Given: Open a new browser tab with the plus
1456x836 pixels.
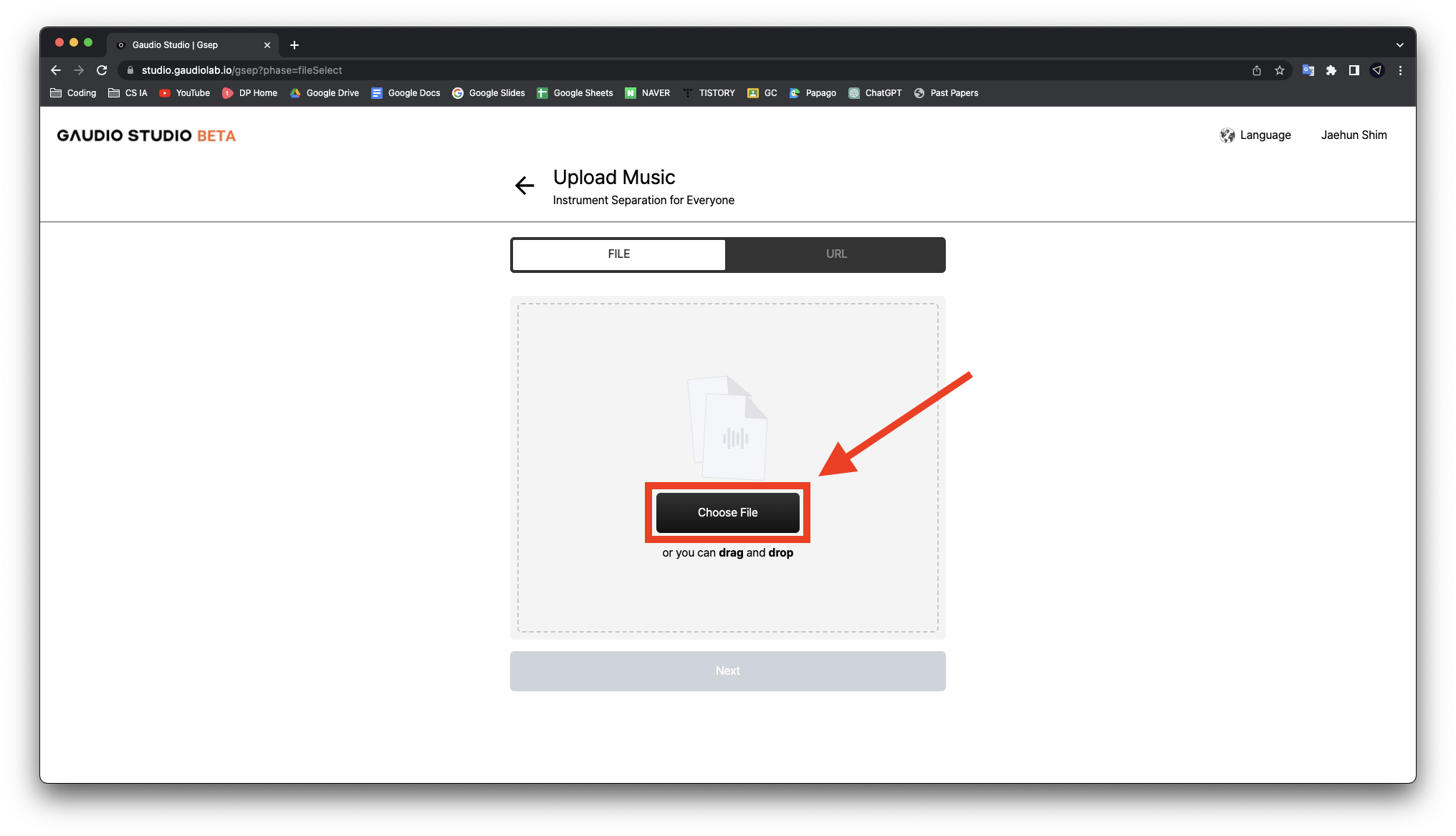Looking at the screenshot, I should pyautogui.click(x=294, y=45).
